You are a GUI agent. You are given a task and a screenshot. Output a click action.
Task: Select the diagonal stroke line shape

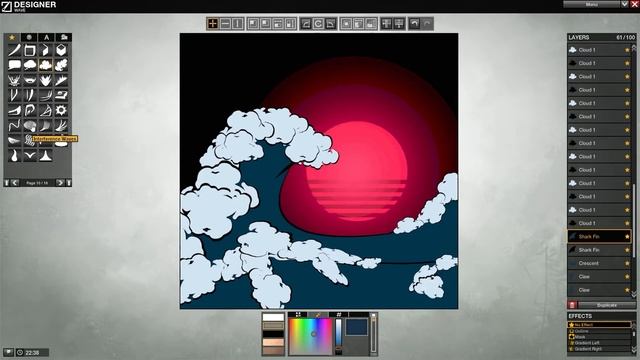coord(14,50)
